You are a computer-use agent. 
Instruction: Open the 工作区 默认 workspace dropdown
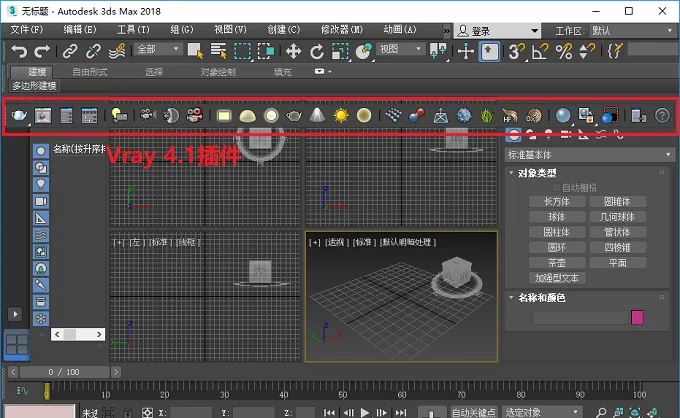632,31
